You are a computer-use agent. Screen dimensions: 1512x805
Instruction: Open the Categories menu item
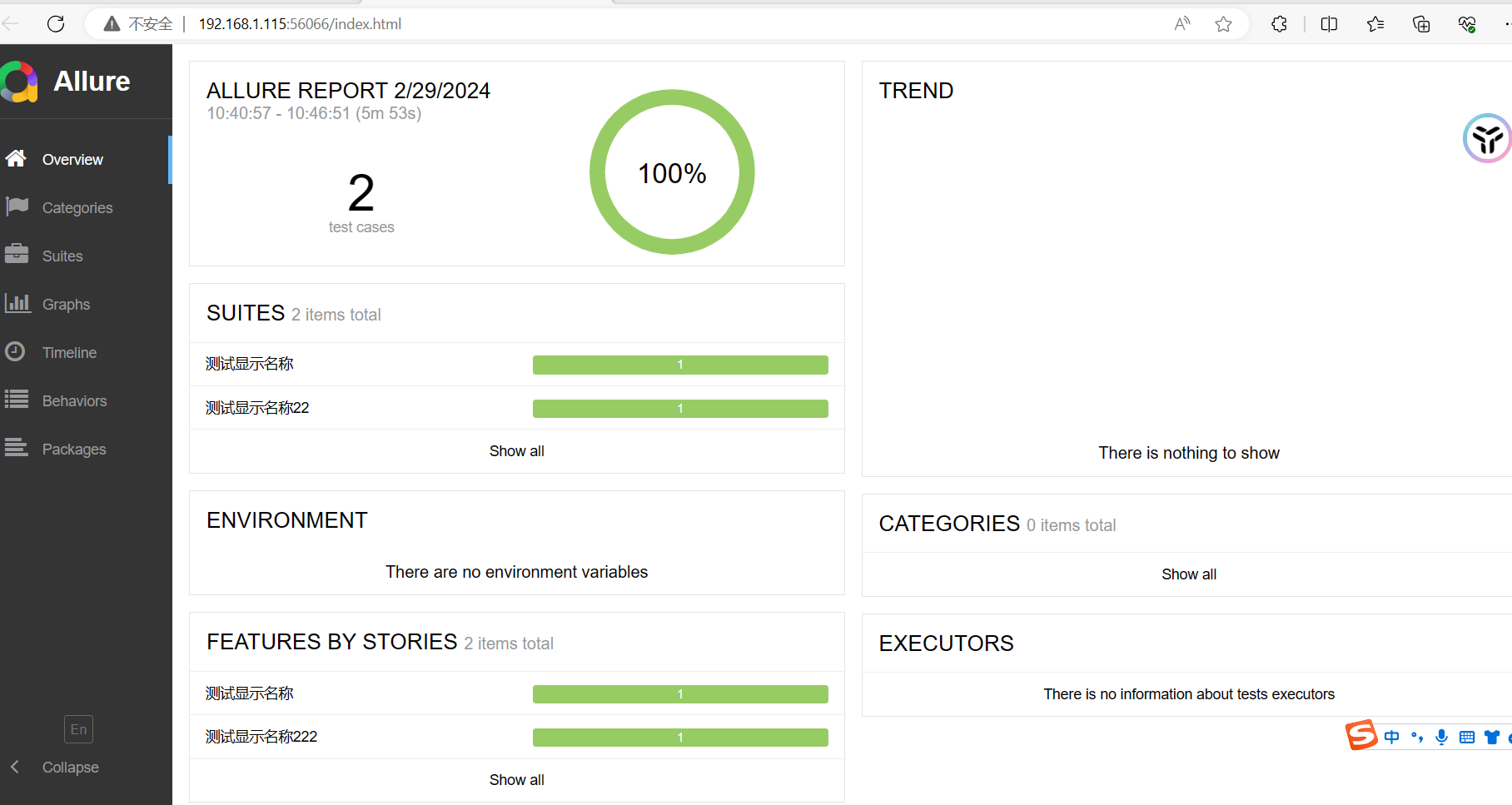[x=86, y=208]
